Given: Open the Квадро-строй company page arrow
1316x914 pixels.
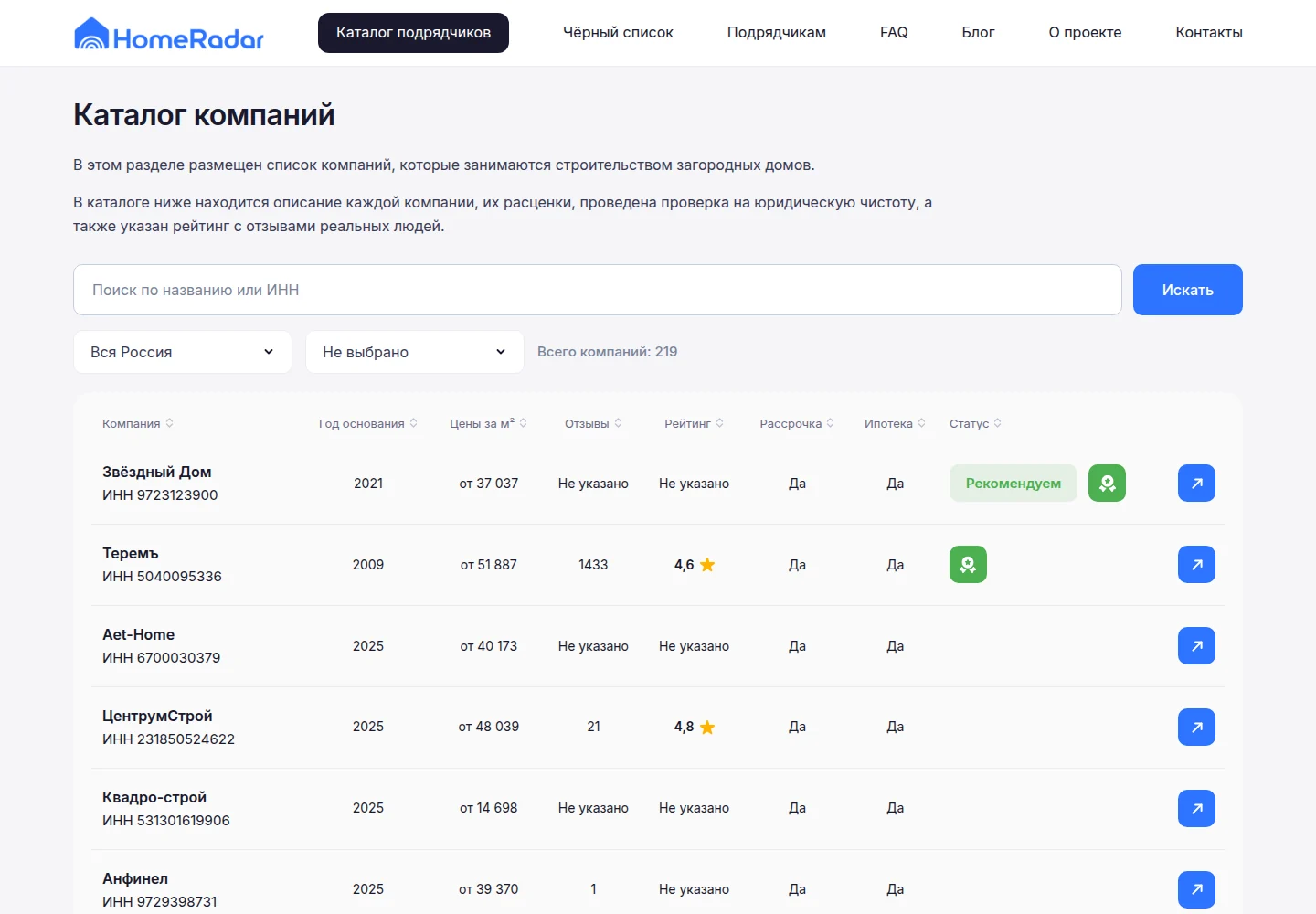Looking at the screenshot, I should pyautogui.click(x=1196, y=808).
